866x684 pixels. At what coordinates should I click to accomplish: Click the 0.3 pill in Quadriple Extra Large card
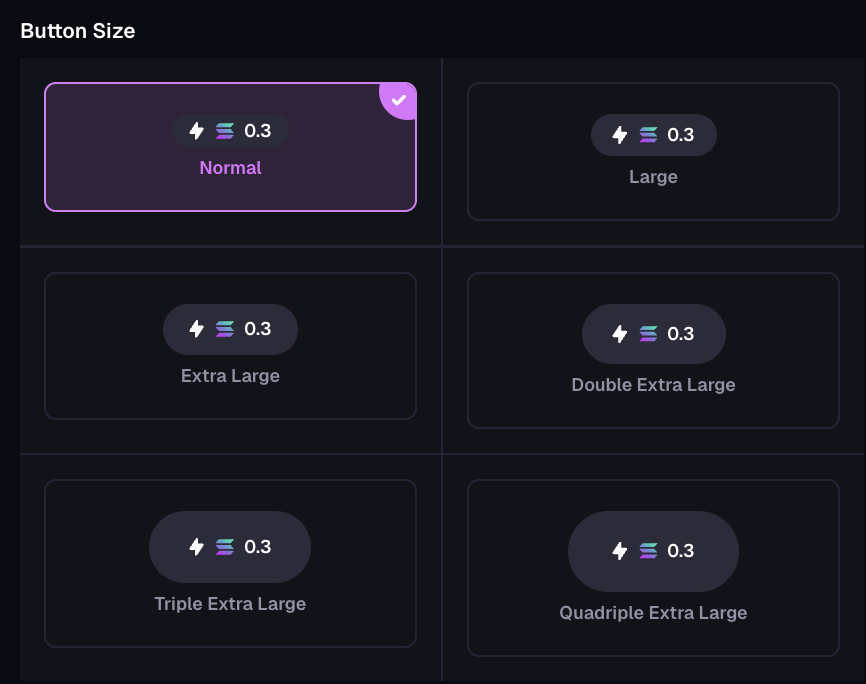(653, 551)
